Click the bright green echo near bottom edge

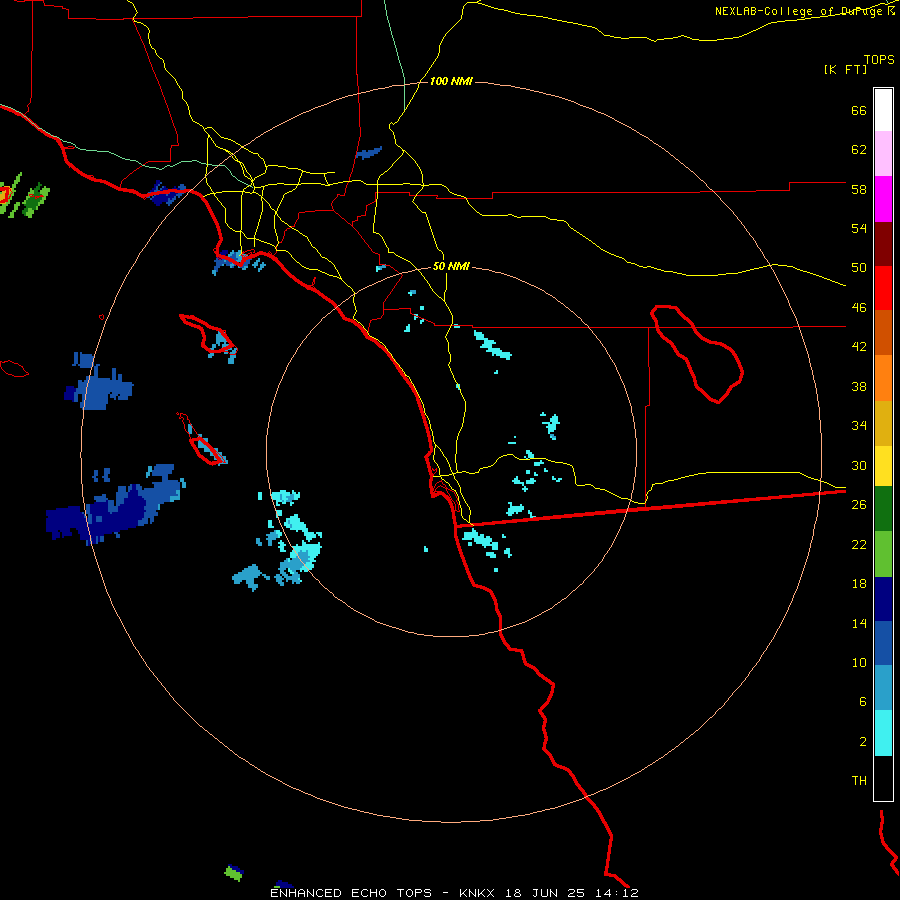[232, 874]
